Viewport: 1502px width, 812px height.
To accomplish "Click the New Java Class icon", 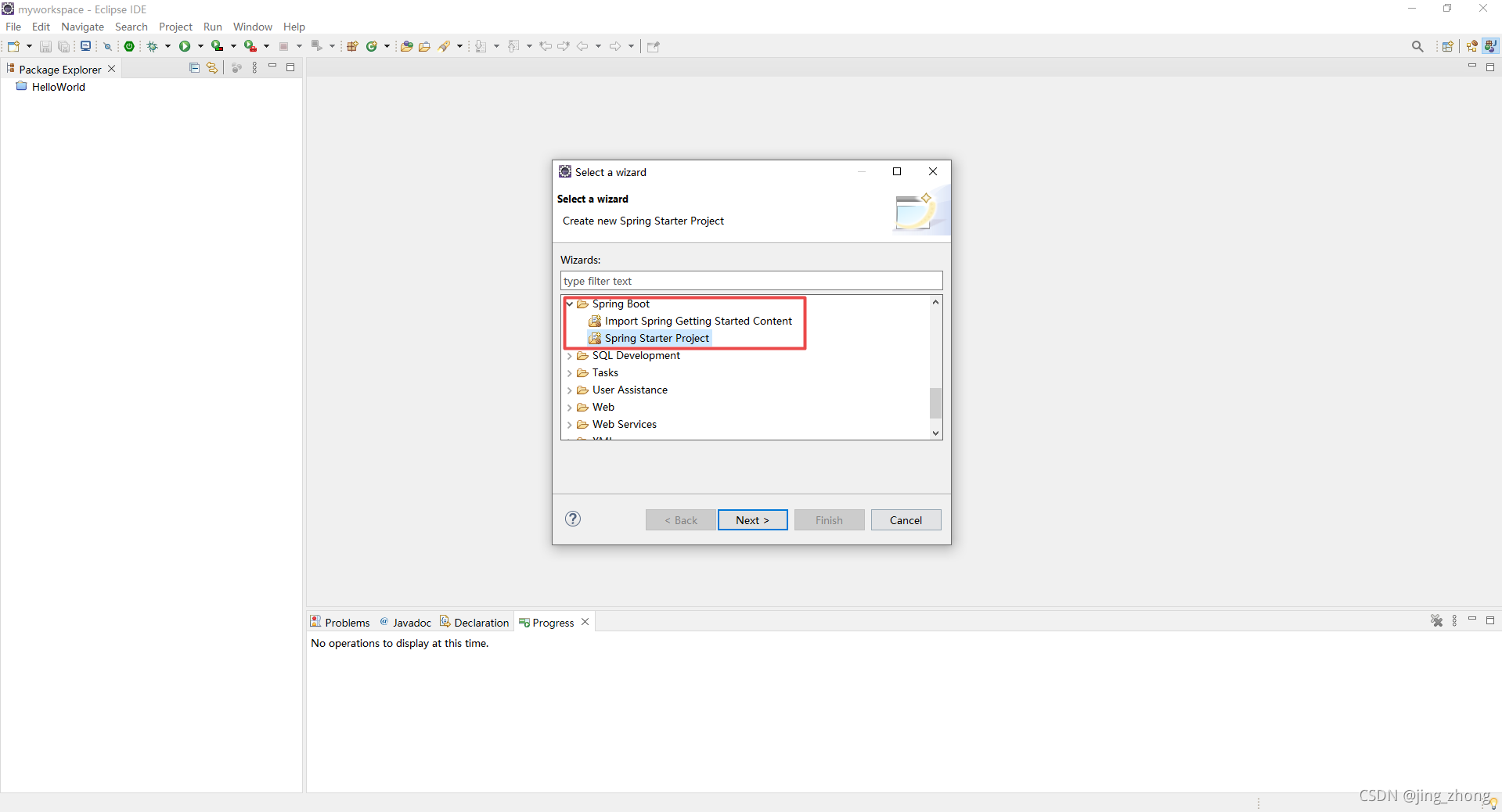I will [373, 46].
